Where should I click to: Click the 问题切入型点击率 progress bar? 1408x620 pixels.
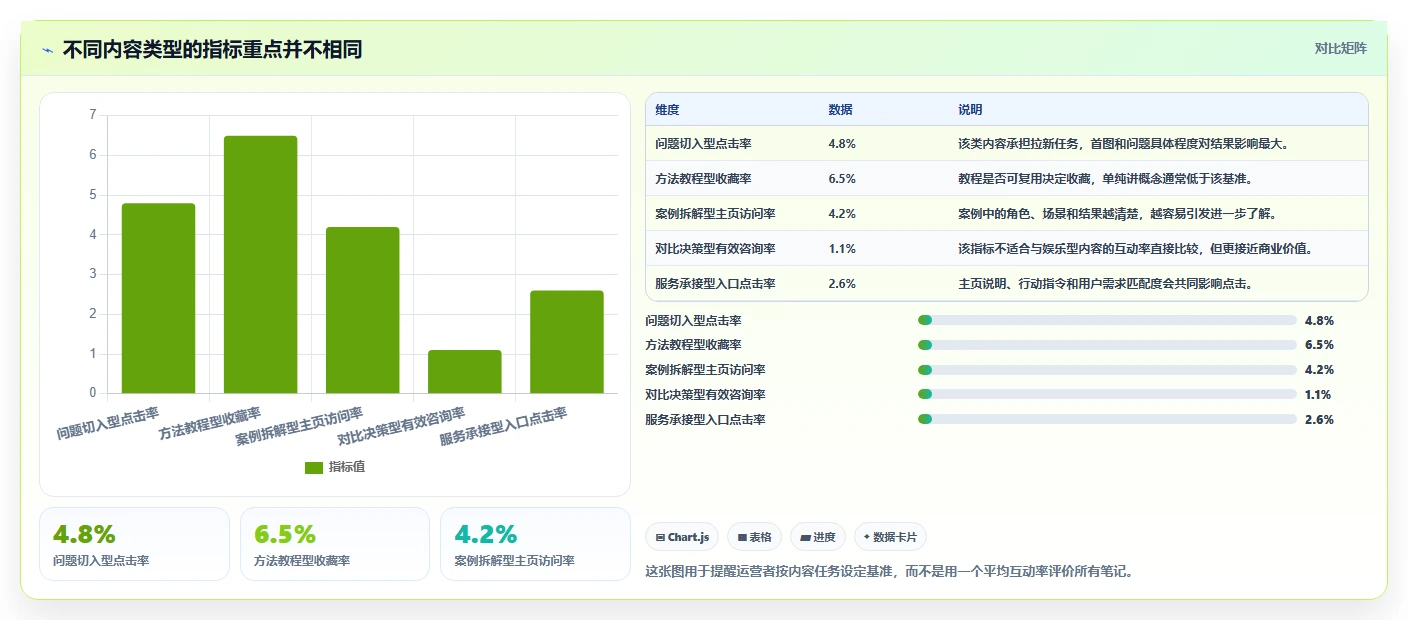click(1107, 321)
